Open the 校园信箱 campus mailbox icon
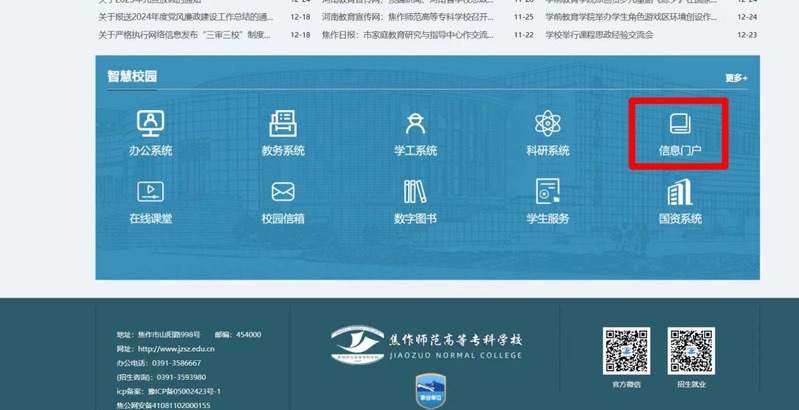Image resolution: width=799 pixels, height=410 pixels. (283, 201)
